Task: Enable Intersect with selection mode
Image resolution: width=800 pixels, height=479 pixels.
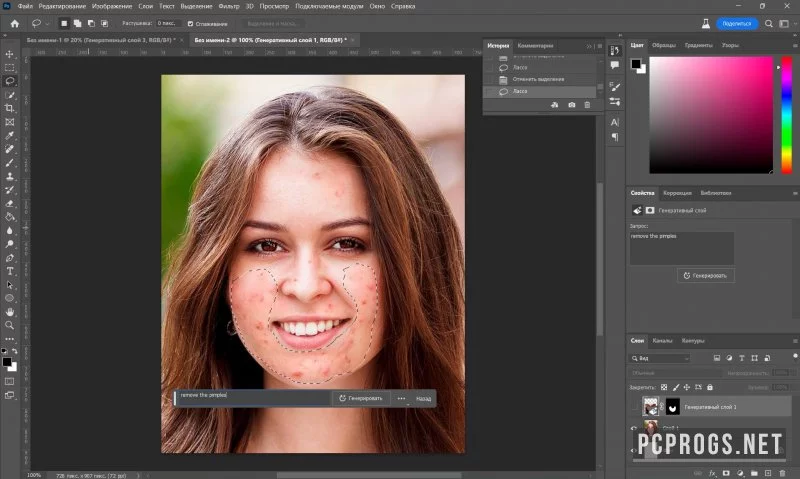Action: click(104, 23)
